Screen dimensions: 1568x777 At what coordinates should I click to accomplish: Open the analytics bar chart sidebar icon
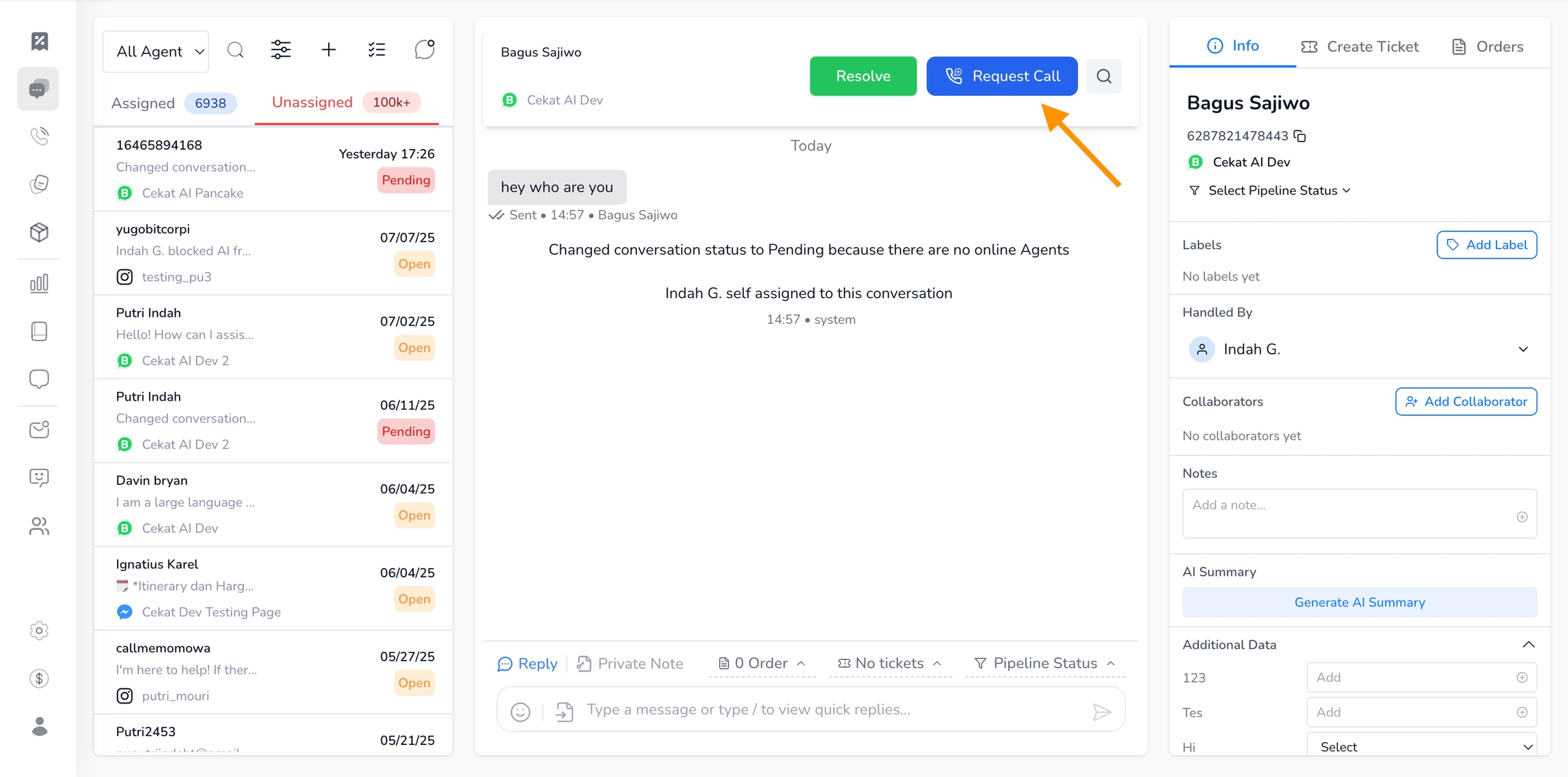[x=39, y=283]
